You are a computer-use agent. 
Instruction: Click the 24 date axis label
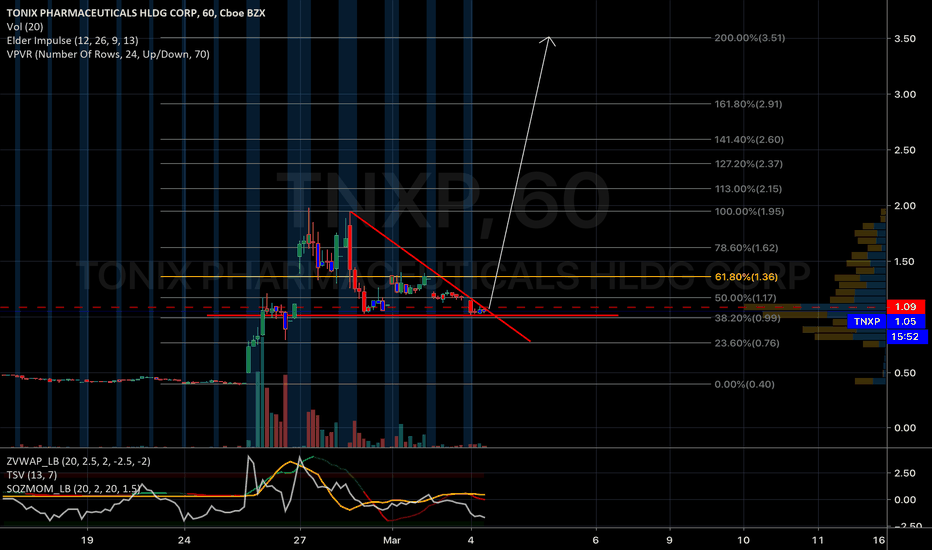point(184,540)
